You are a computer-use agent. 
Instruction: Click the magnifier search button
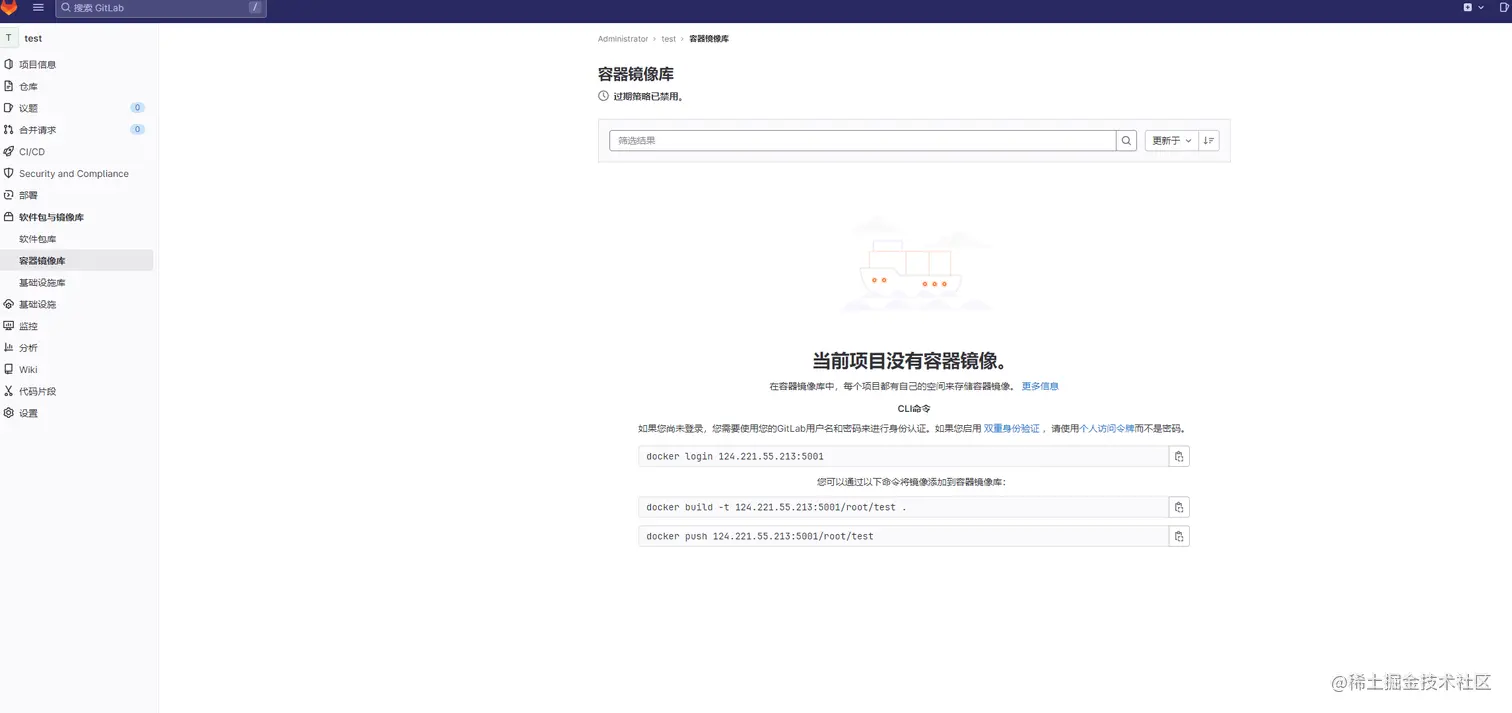coord(1127,141)
